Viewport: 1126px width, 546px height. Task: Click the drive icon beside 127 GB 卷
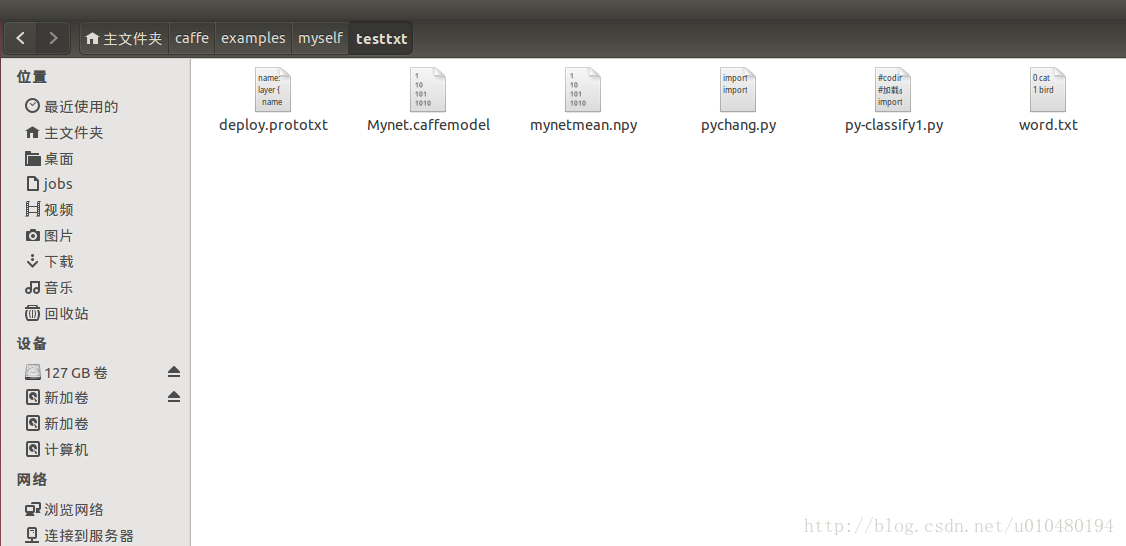pos(32,372)
